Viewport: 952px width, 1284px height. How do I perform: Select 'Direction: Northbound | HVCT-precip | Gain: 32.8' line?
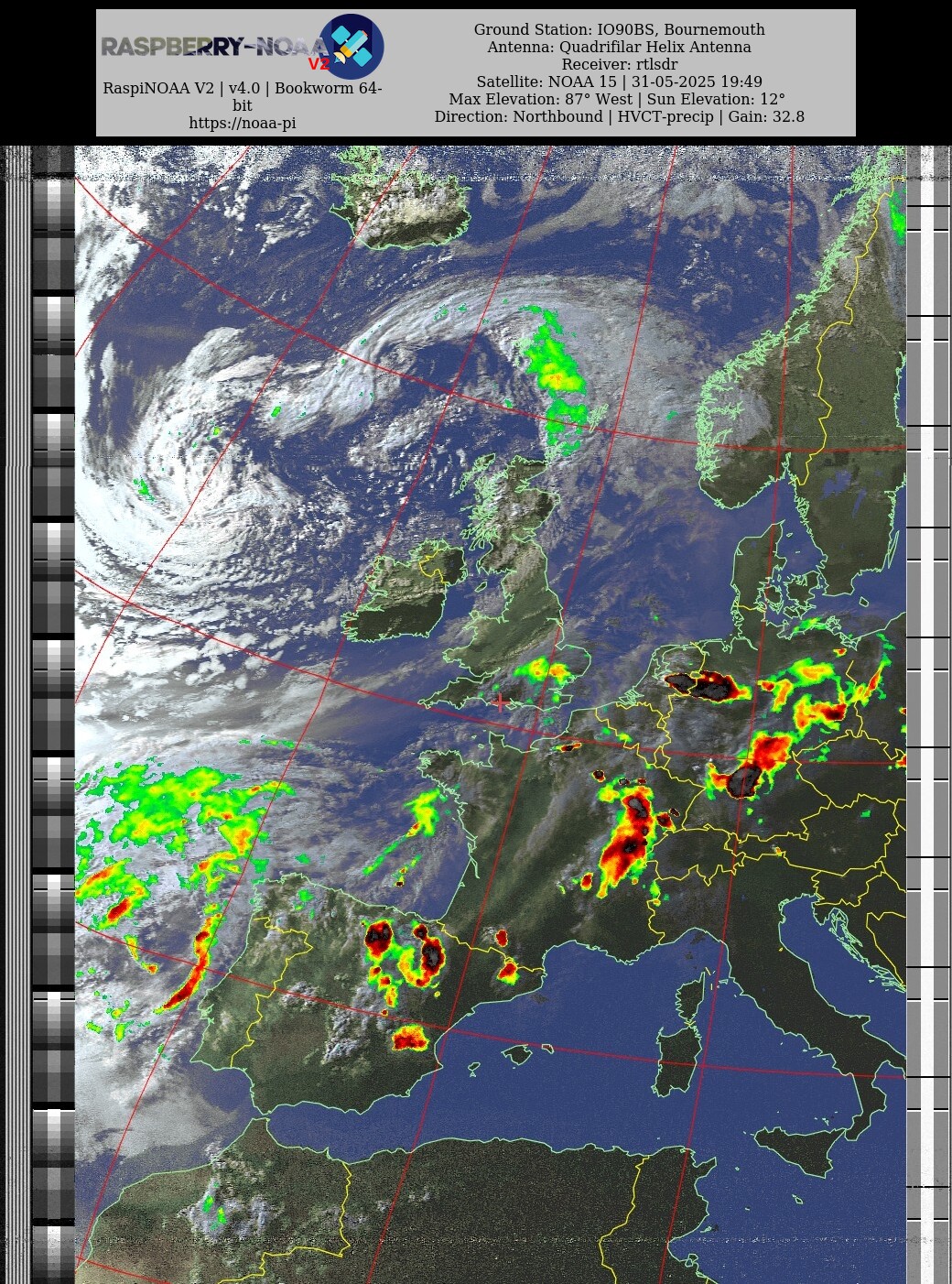point(620,116)
